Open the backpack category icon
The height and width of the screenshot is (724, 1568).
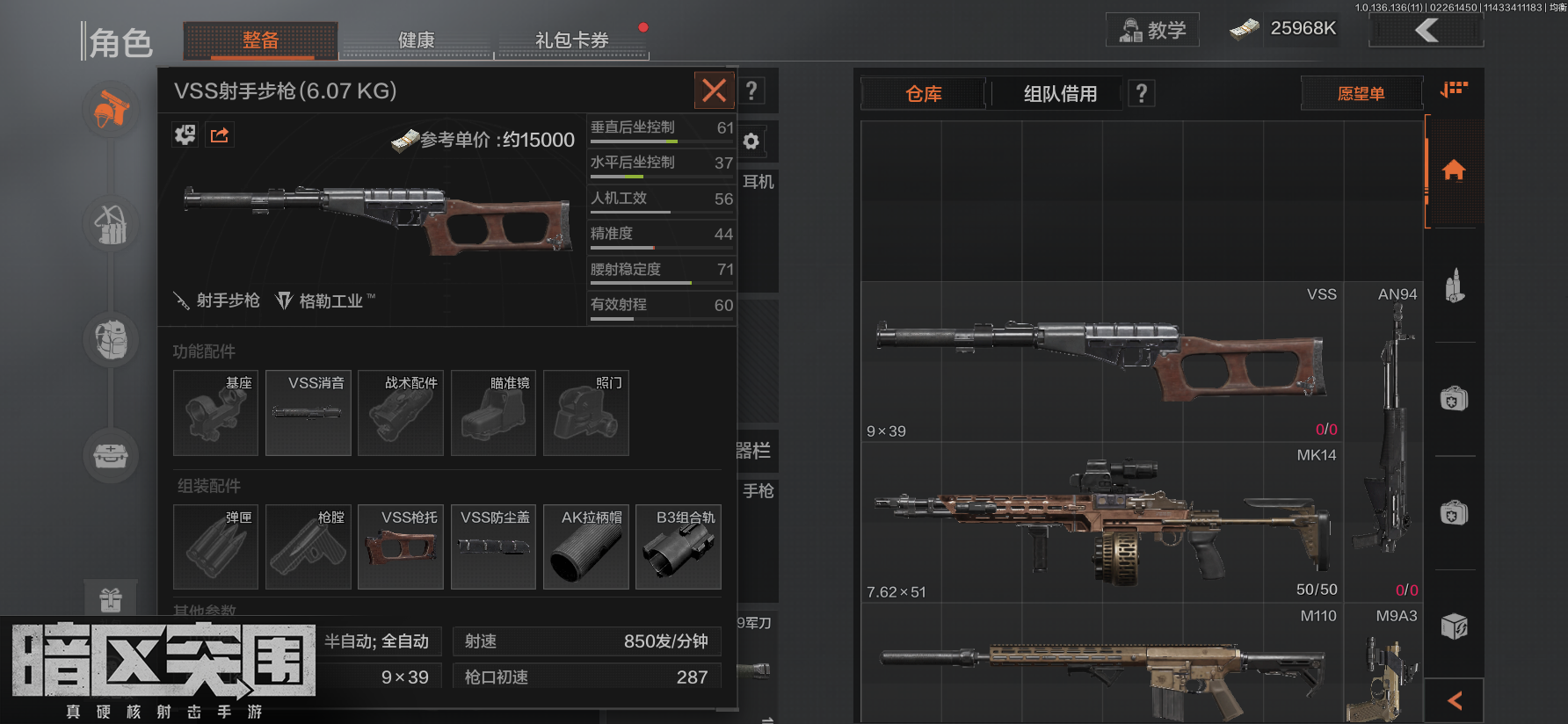click(x=111, y=340)
